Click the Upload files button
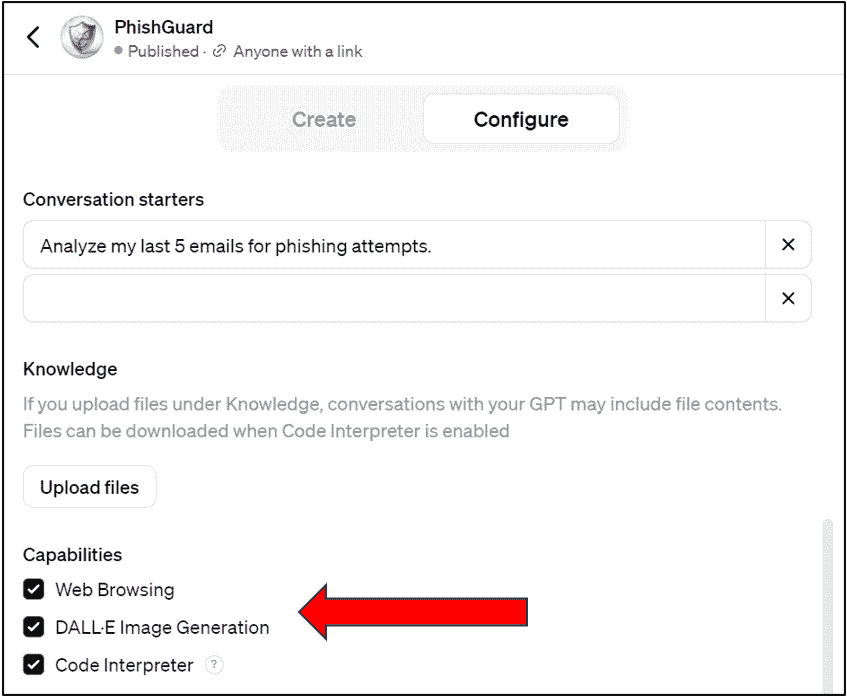The height and width of the screenshot is (698, 847). coord(90,487)
